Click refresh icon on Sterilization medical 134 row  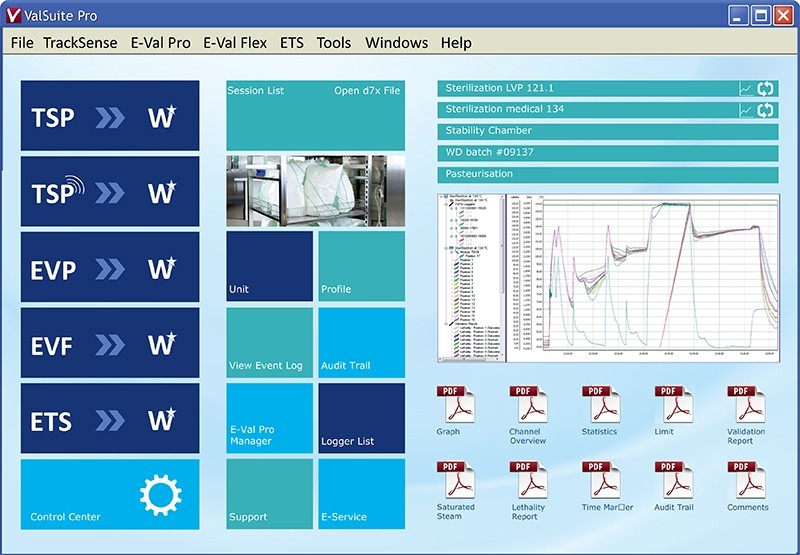click(x=765, y=110)
